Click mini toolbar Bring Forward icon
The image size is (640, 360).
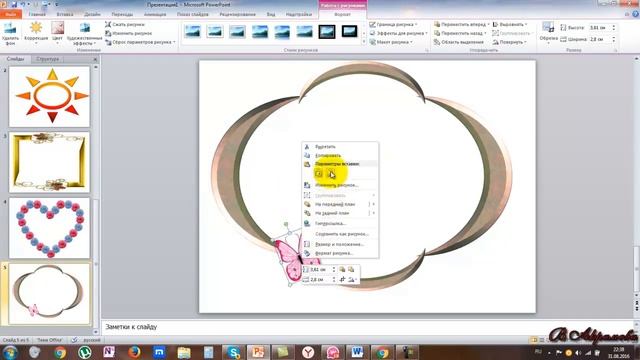click(x=342, y=269)
